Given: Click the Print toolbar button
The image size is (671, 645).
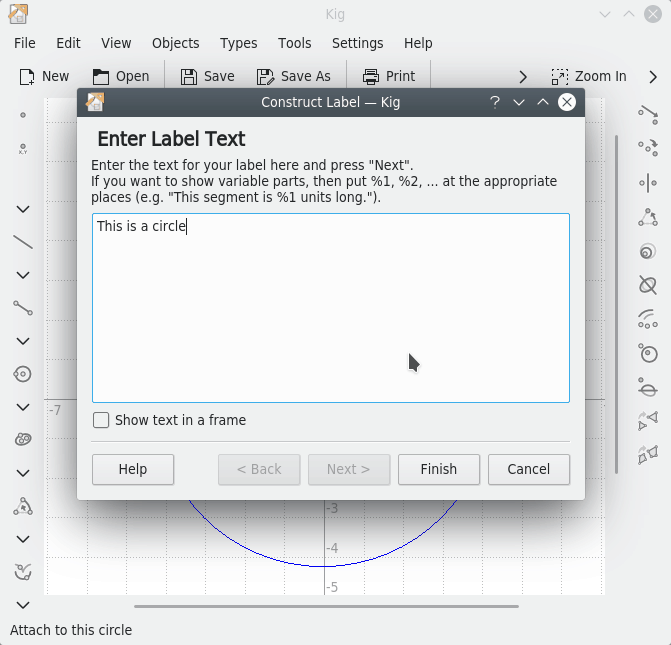Looking at the screenshot, I should (388, 76).
